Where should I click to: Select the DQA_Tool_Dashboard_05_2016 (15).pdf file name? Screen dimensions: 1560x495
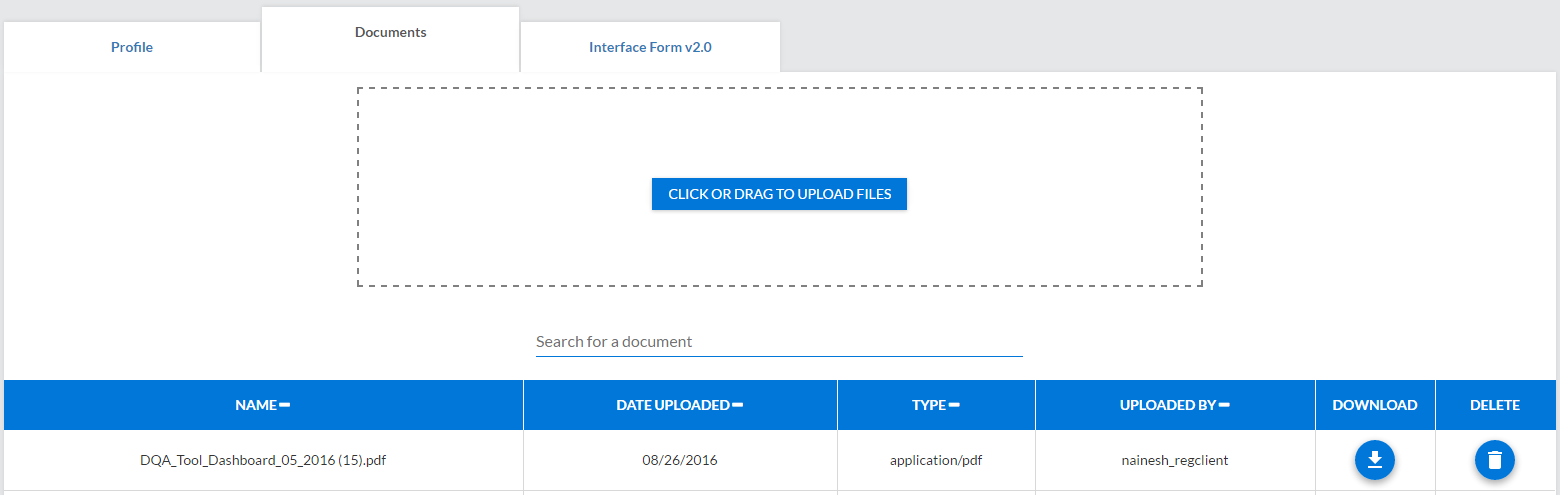(x=263, y=461)
